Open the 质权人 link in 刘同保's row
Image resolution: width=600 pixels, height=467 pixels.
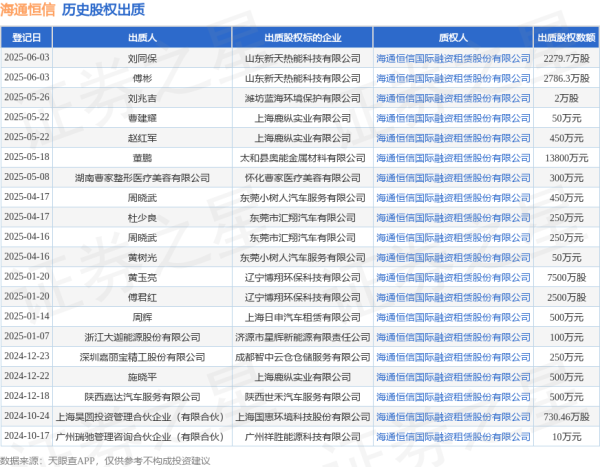point(453,58)
